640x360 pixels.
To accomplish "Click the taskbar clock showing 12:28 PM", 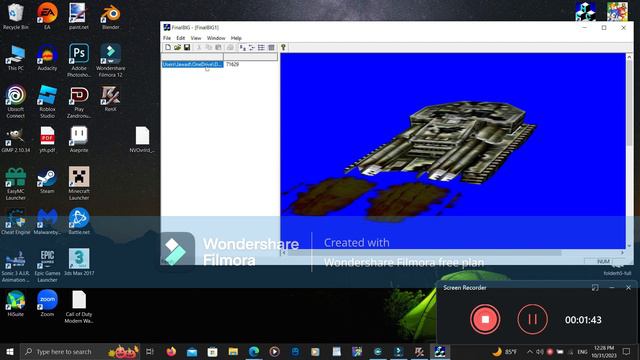I will [x=604, y=351].
